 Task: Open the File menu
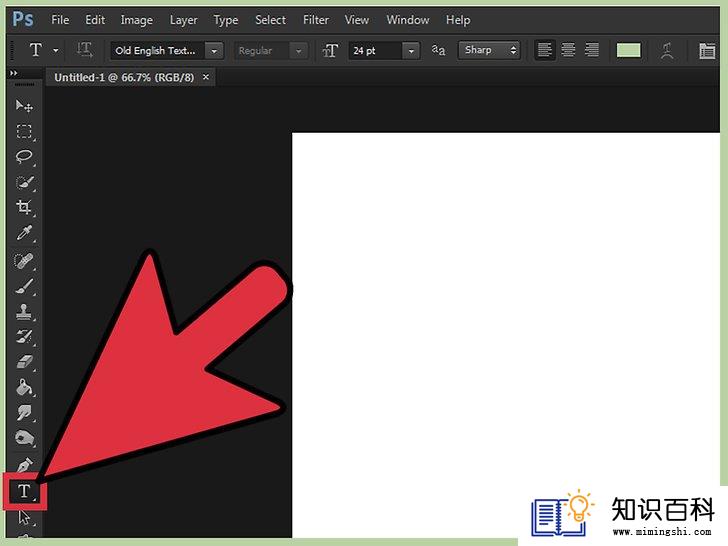coord(60,20)
